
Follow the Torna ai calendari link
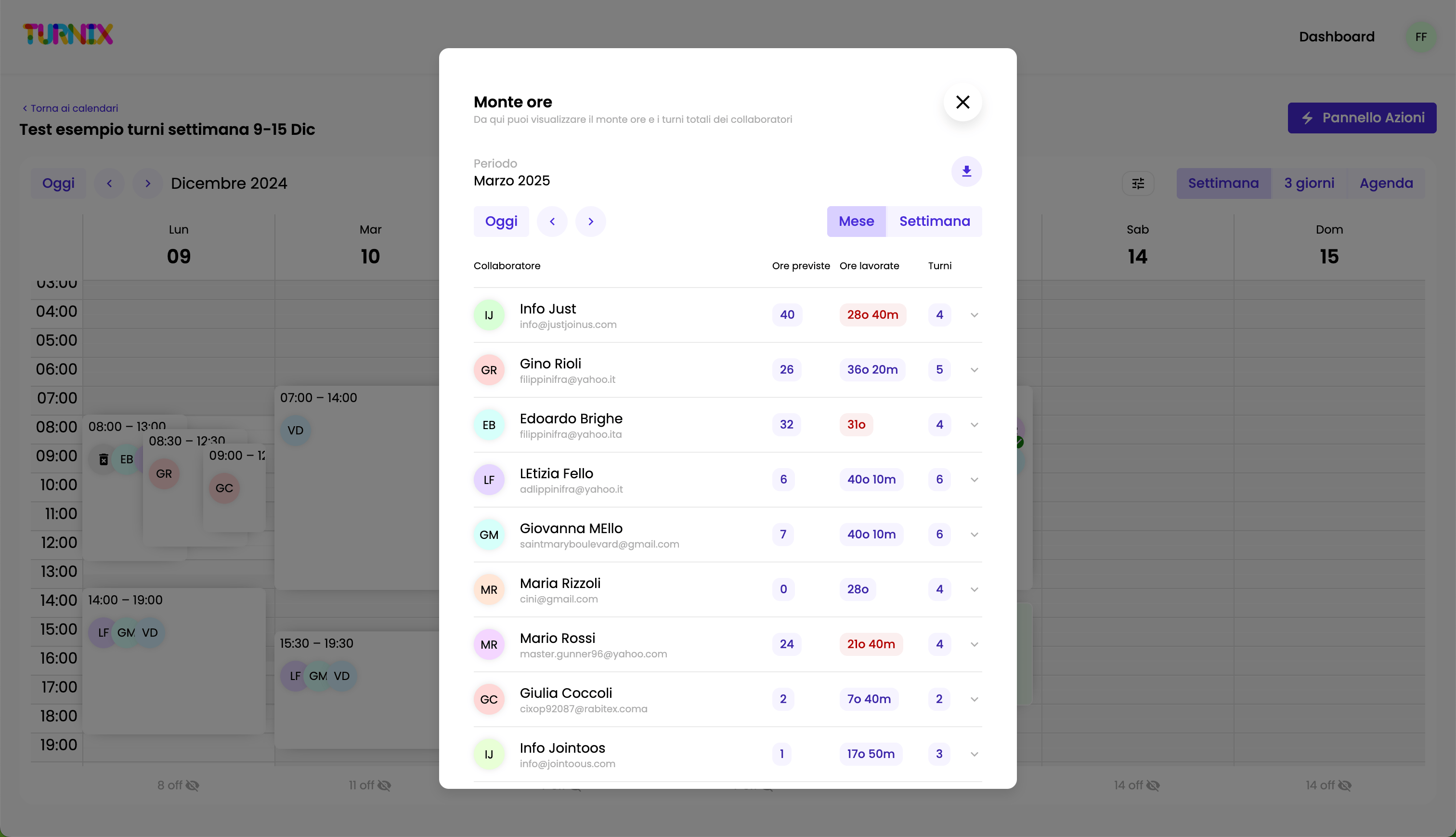tap(70, 108)
